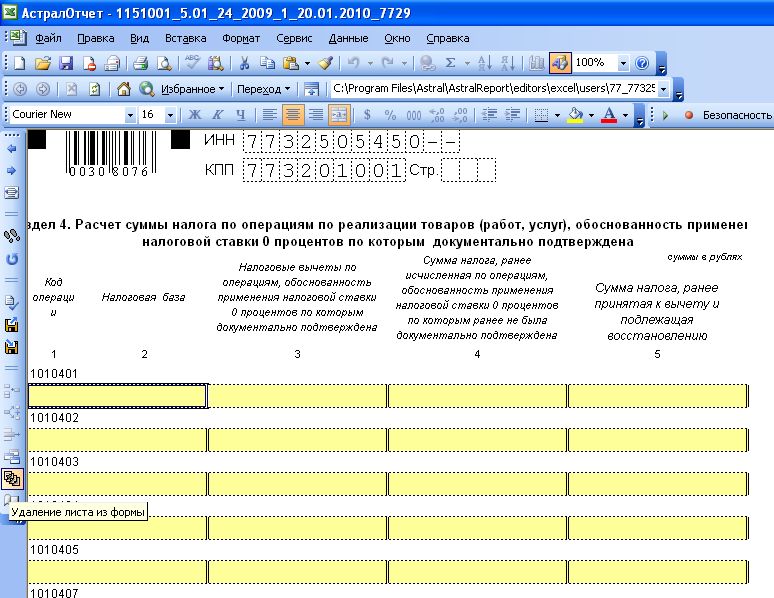This screenshot has height=598, width=774.
Task: Open the Courier New font dropdown
Action: coord(130,115)
